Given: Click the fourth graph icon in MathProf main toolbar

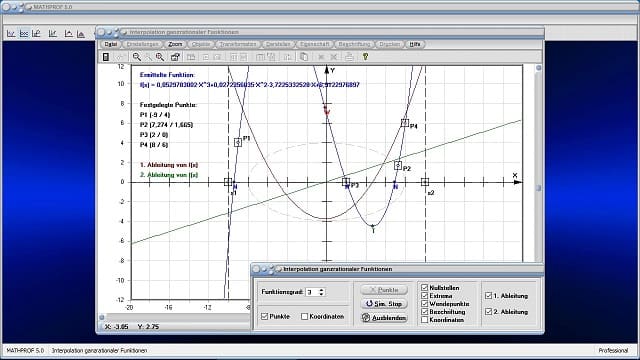Looking at the screenshot, I should coord(53,33).
